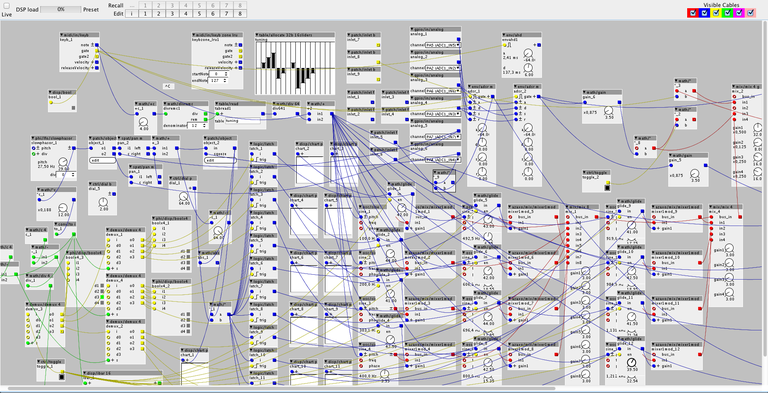768x393 pixels.
Task: Click the Edit preset i button
Action: click(x=131, y=14)
